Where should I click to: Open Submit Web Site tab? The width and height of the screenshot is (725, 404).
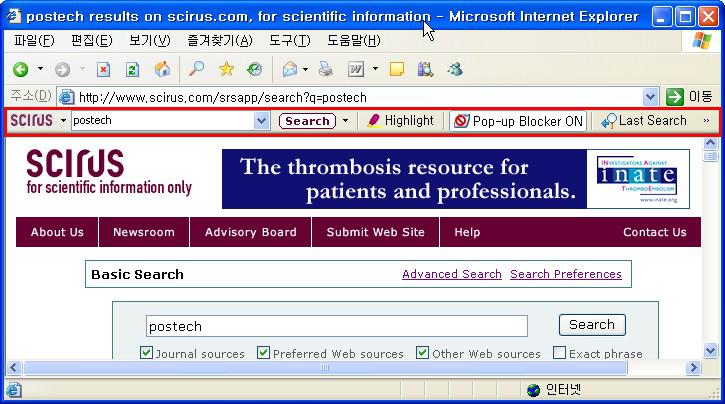click(x=375, y=232)
